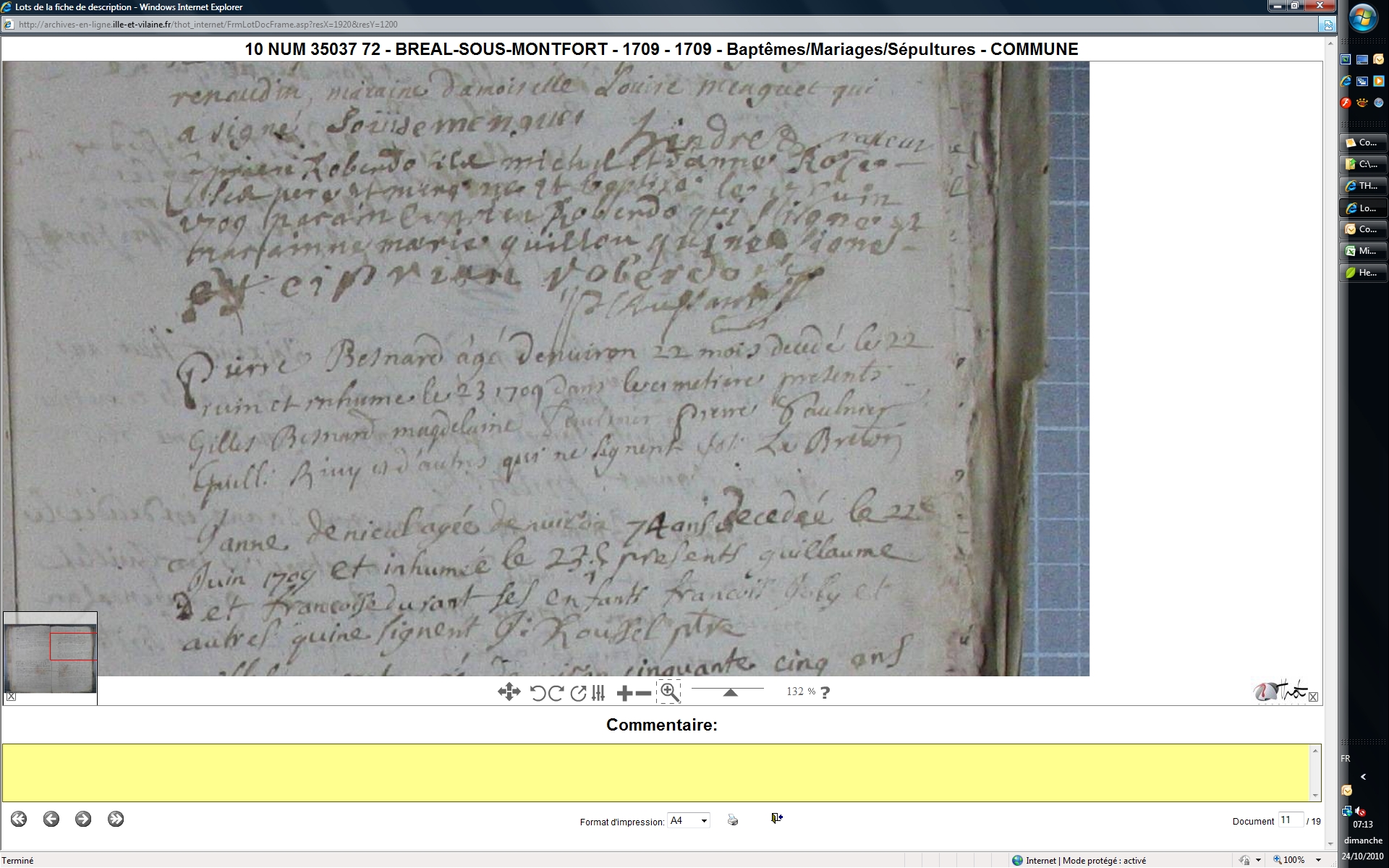Go to the next document page
The width and height of the screenshot is (1389, 868).
pos(83,819)
